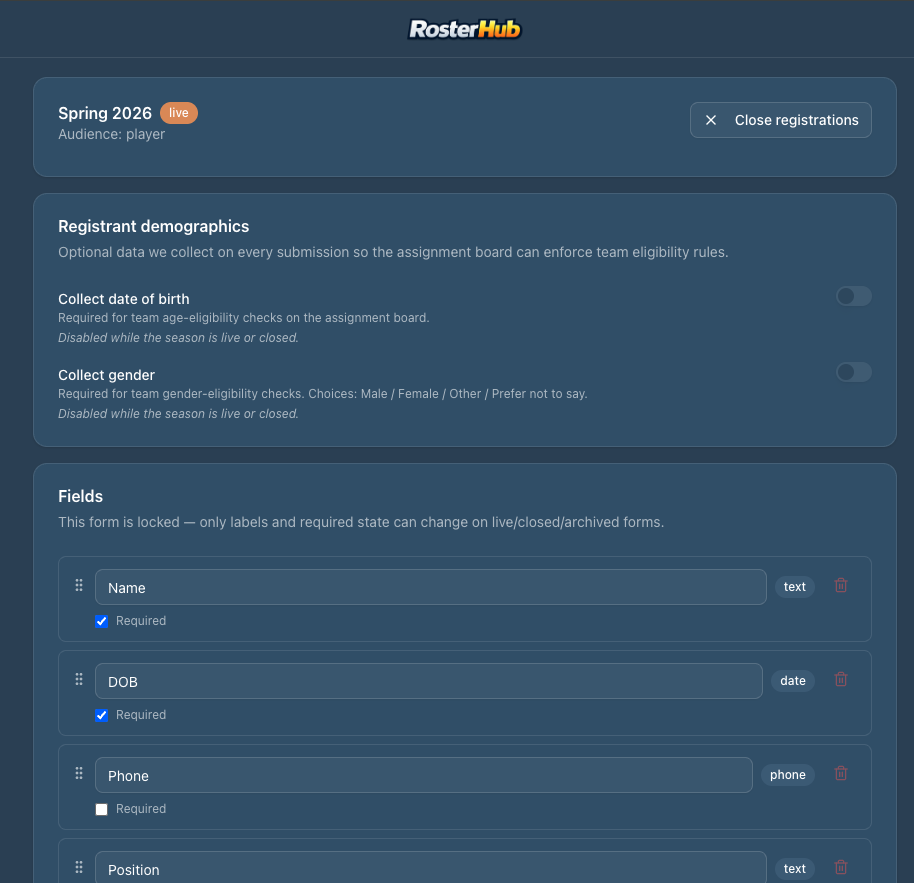The width and height of the screenshot is (914, 883).
Task: Click the drag handle for Phone field
Action: tap(79, 773)
